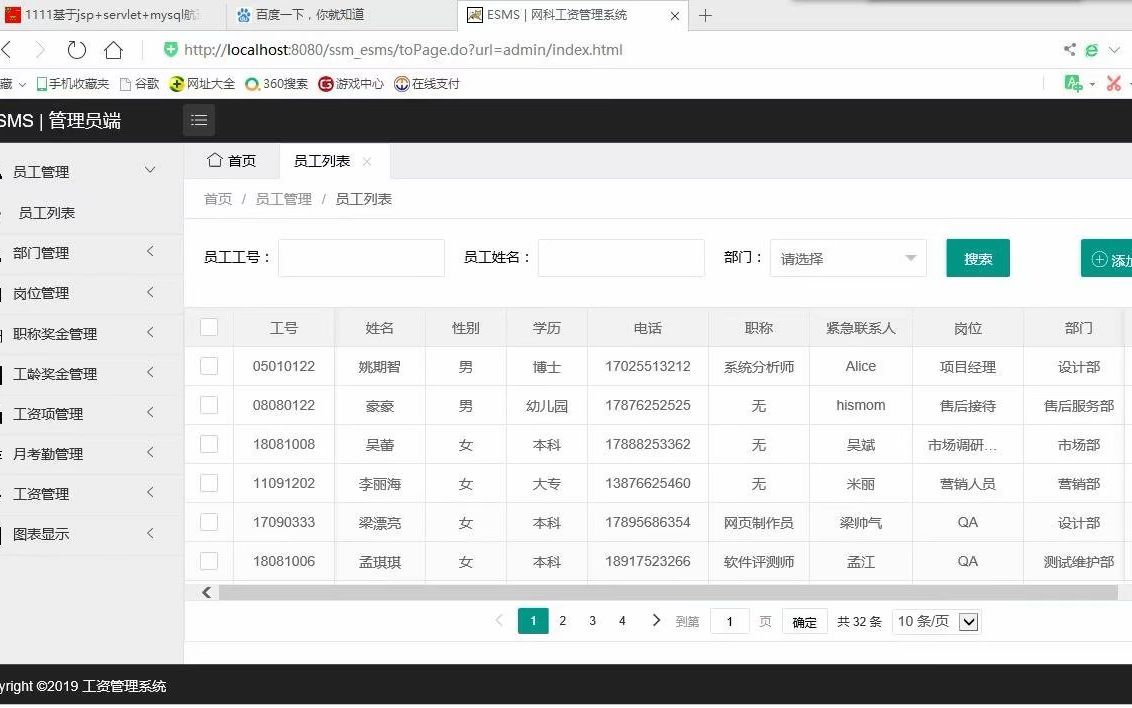Select the checkbox for employee 吴蕾
The image size is (1132, 708).
pyautogui.click(x=210, y=444)
